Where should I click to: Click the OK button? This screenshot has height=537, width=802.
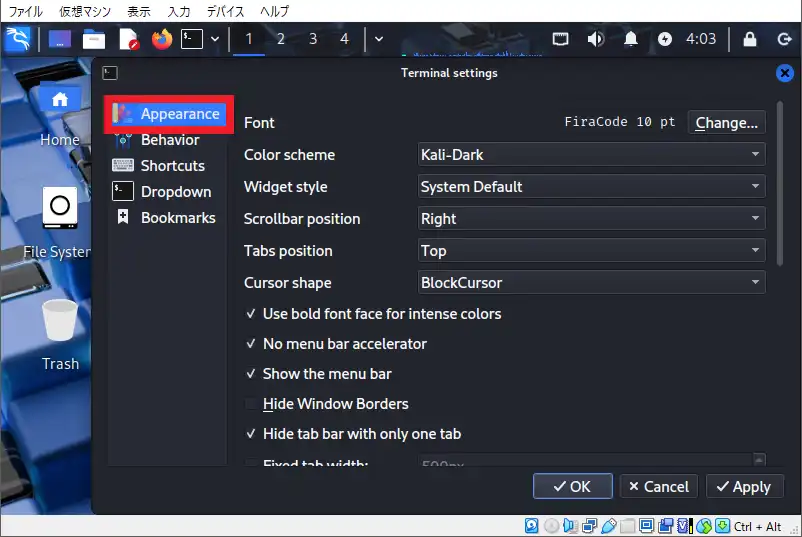(572, 486)
